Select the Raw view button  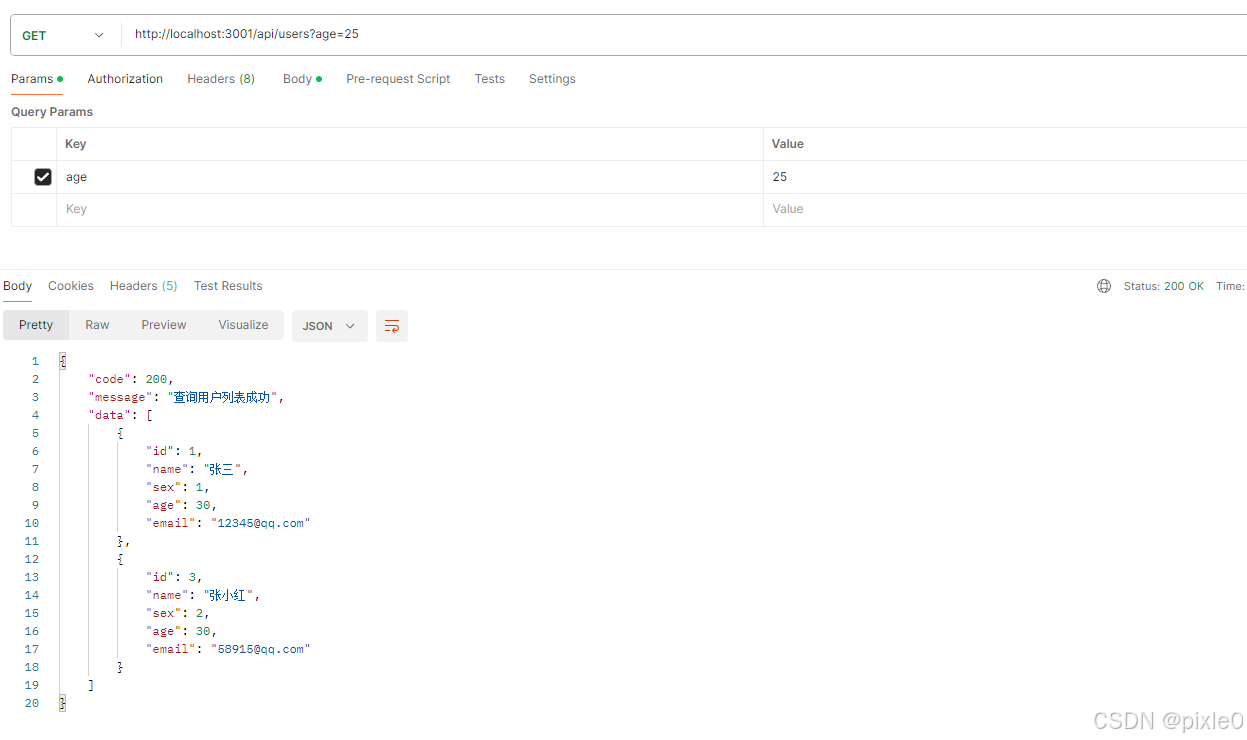(x=97, y=325)
